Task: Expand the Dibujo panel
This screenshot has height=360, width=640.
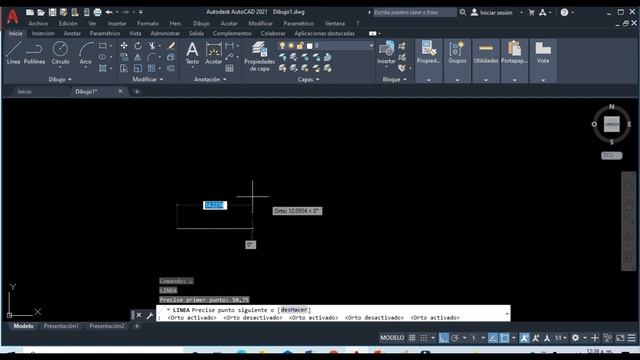Action: tap(60, 80)
